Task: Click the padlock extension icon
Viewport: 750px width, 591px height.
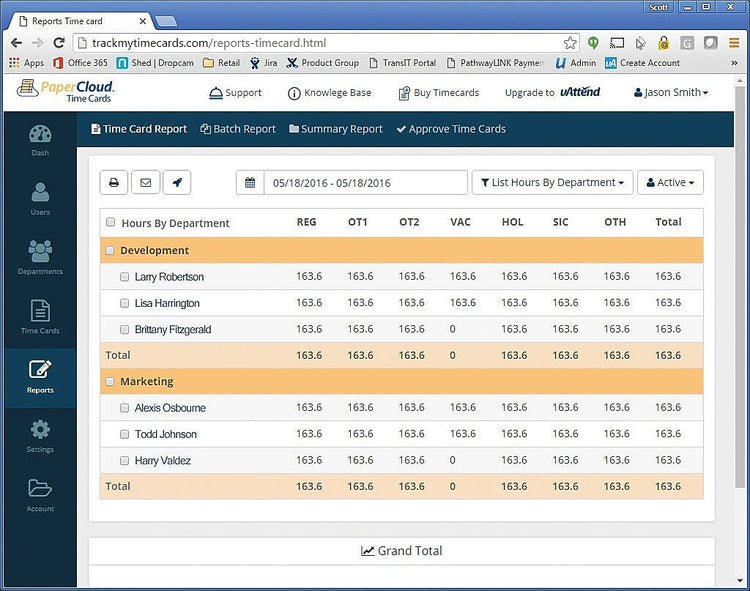Action: coord(663,43)
